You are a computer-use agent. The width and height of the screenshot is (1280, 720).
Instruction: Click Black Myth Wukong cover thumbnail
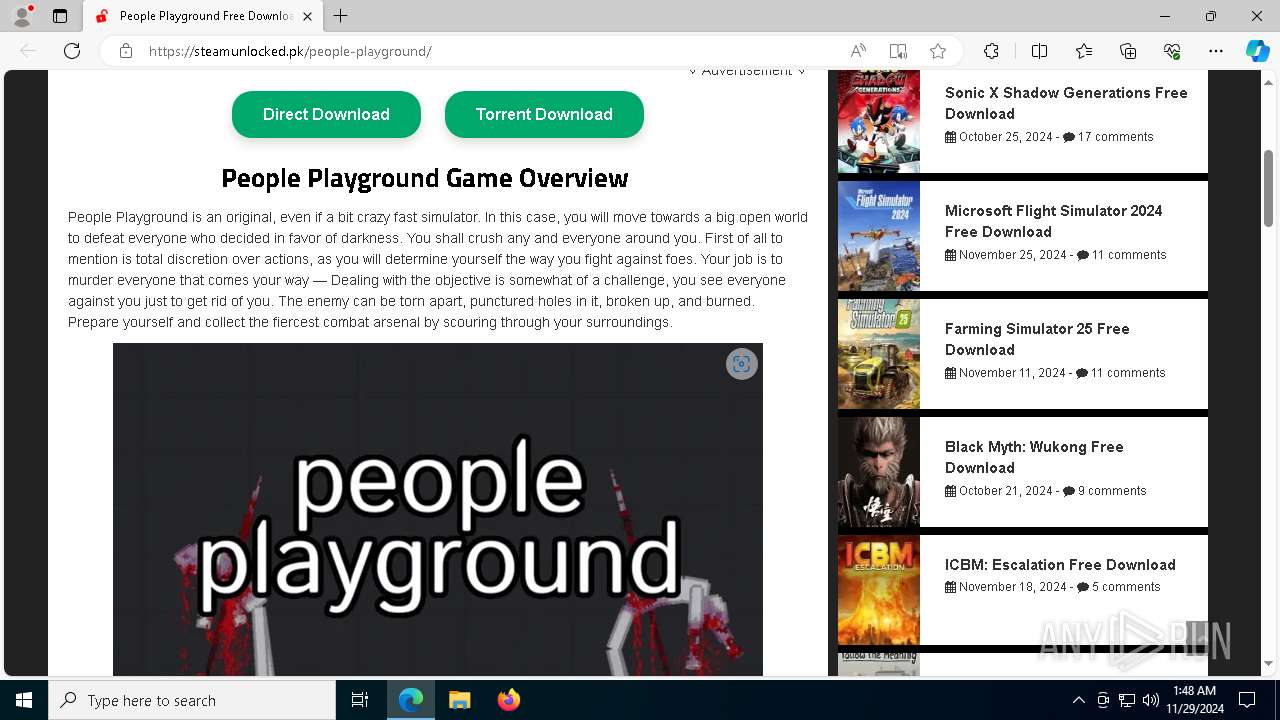click(x=879, y=472)
